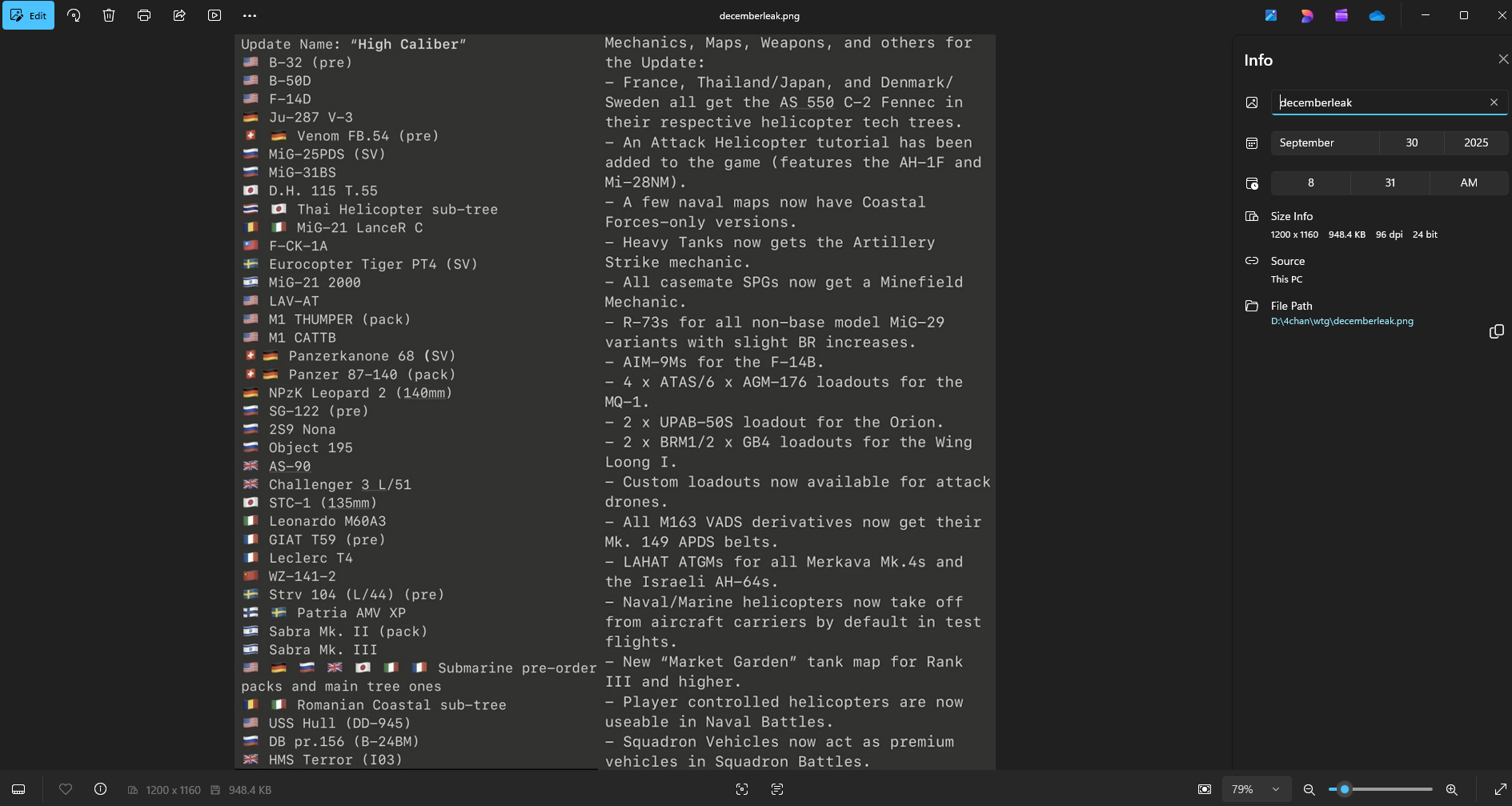Viewport: 1512px width, 806px height.
Task: Print the image using the printer icon
Action: (144, 15)
